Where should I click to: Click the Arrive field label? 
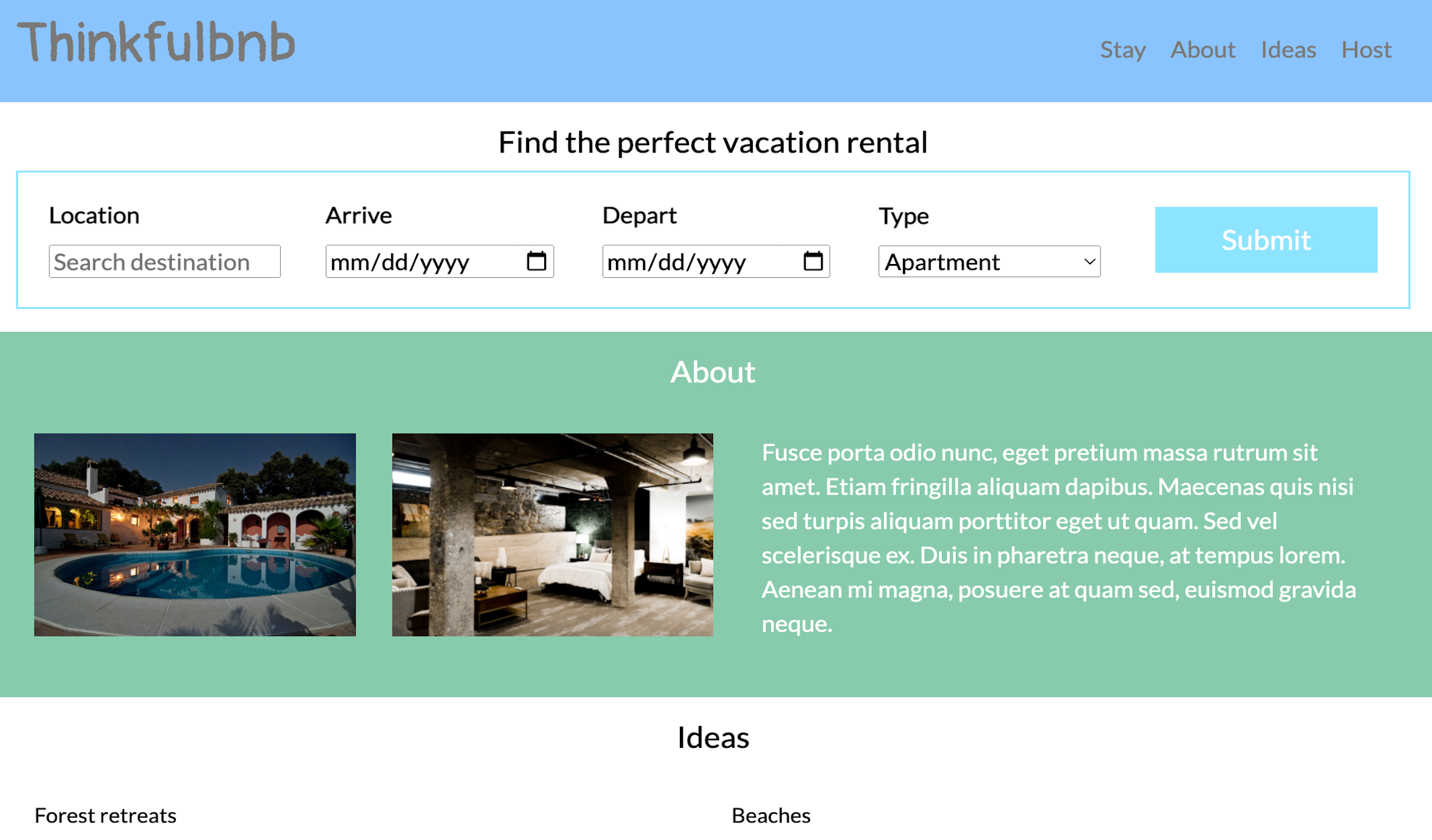coord(359,215)
